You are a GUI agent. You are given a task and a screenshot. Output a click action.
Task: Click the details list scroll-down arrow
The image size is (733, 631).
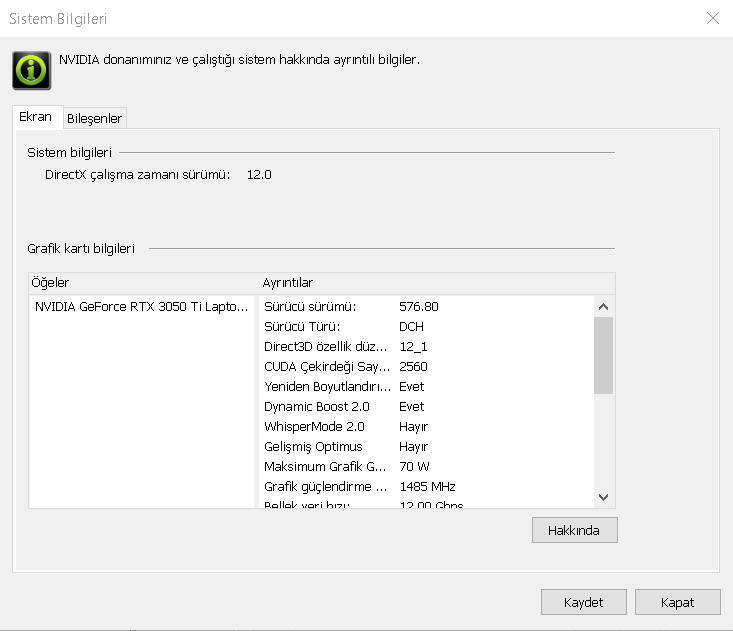[603, 497]
